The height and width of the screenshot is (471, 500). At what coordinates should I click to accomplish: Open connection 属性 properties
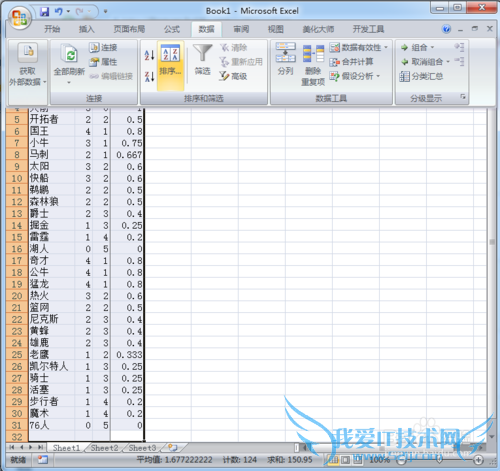[x=103, y=62]
